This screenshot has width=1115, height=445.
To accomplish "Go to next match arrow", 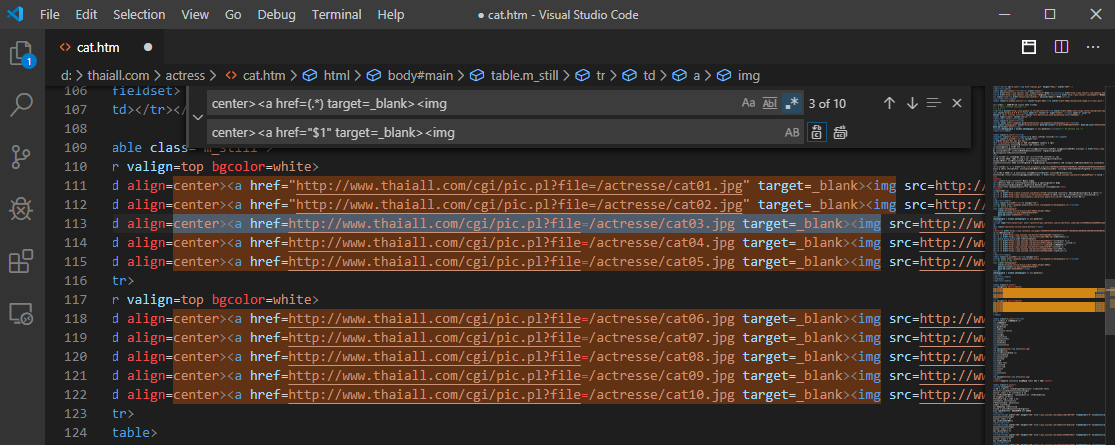I will (911, 103).
